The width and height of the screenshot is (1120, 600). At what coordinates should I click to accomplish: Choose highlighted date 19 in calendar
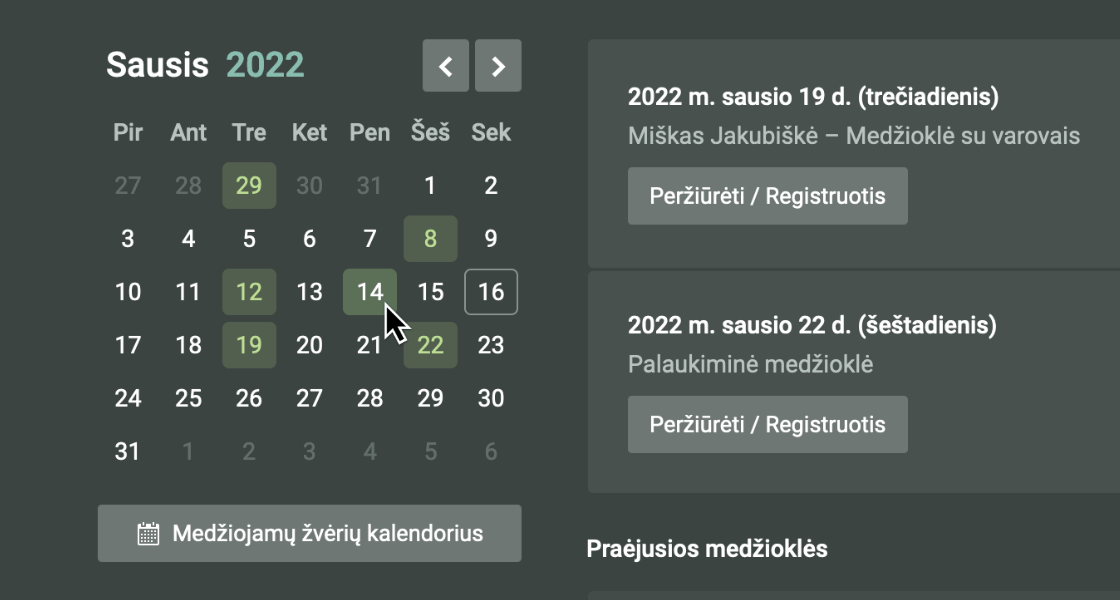click(249, 345)
